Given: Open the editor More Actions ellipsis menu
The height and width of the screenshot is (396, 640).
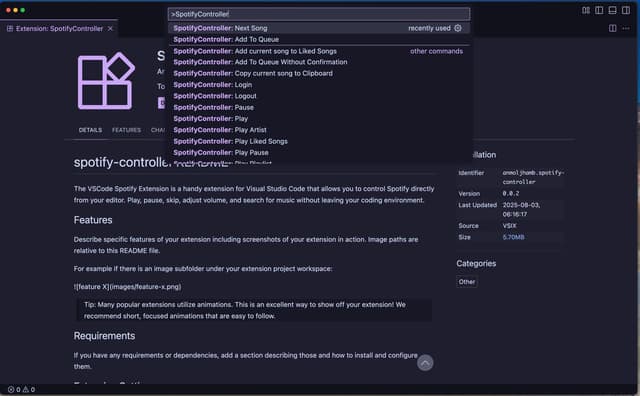Looking at the screenshot, I should [x=626, y=28].
